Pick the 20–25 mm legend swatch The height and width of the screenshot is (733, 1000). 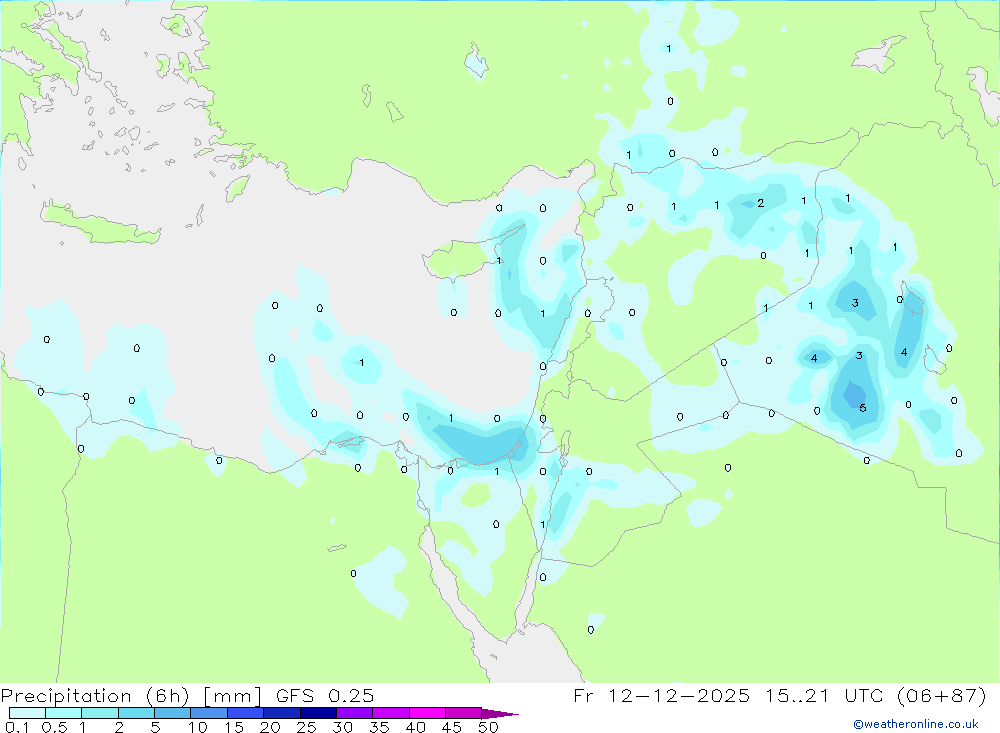click(282, 713)
